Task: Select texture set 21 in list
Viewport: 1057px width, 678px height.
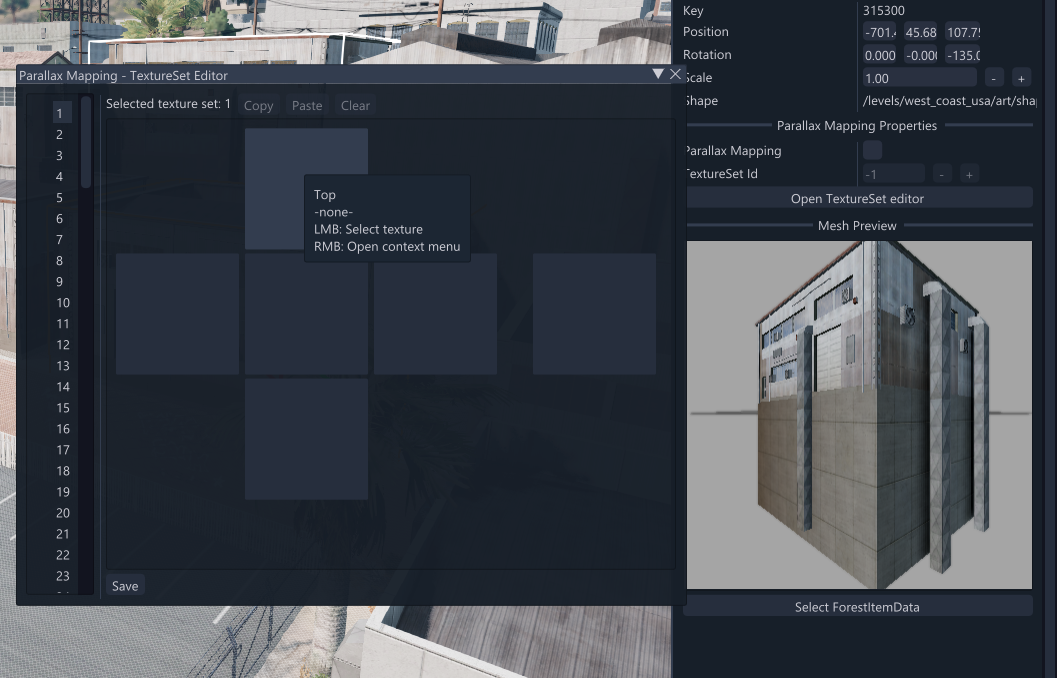Action: pos(62,534)
